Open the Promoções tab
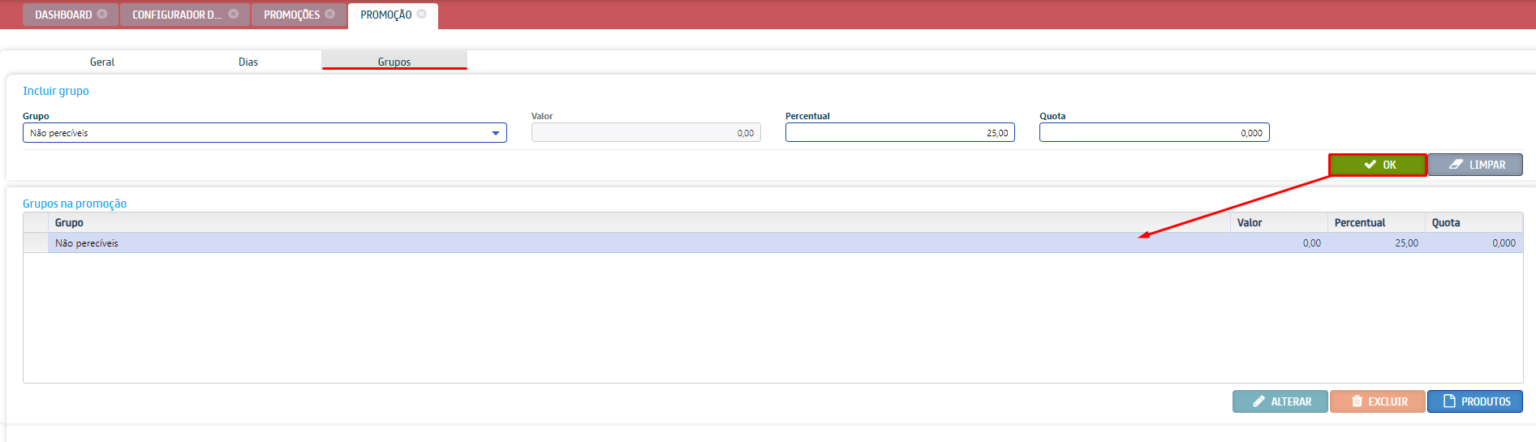Image resolution: width=1536 pixels, height=442 pixels. (x=292, y=15)
